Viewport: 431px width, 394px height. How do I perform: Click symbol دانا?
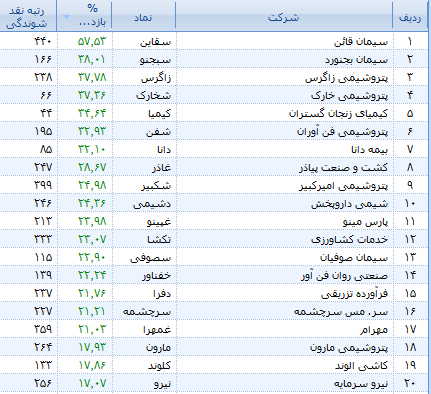164,150
